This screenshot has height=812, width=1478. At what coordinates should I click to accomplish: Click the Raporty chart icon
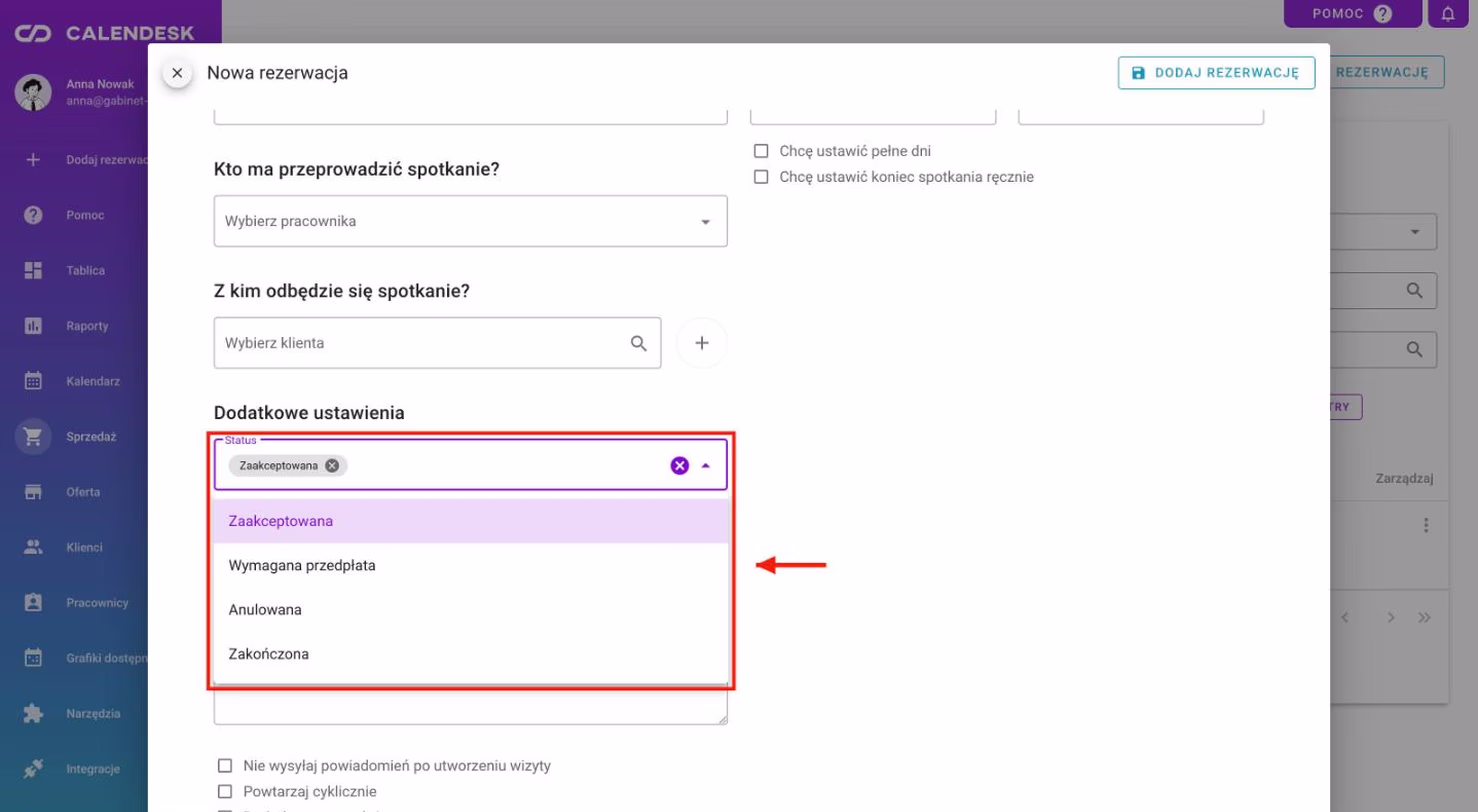coord(33,326)
